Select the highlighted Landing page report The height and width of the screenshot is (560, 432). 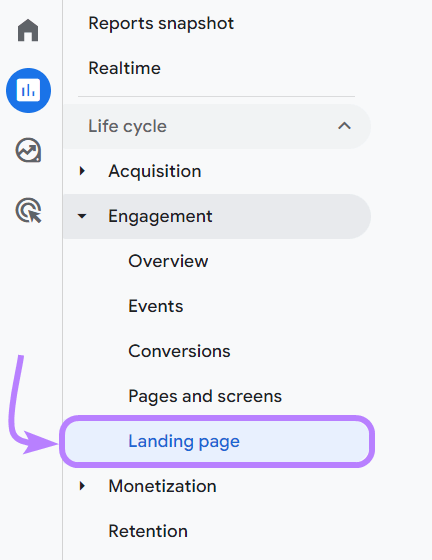coord(217,441)
